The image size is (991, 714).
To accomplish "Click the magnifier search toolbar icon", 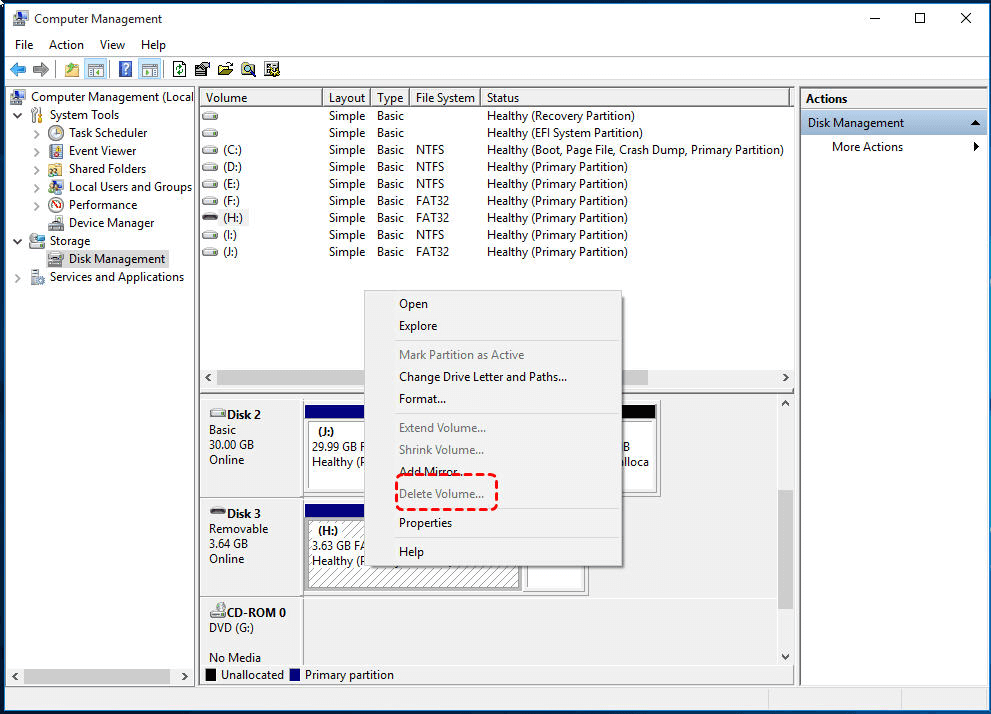I will [248, 70].
